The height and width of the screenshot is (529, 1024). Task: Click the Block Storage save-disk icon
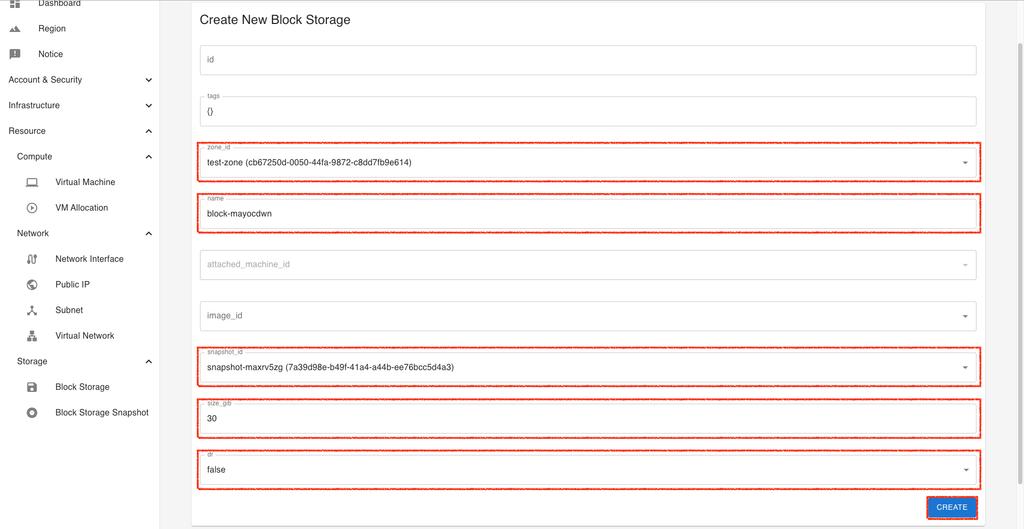click(x=31, y=387)
